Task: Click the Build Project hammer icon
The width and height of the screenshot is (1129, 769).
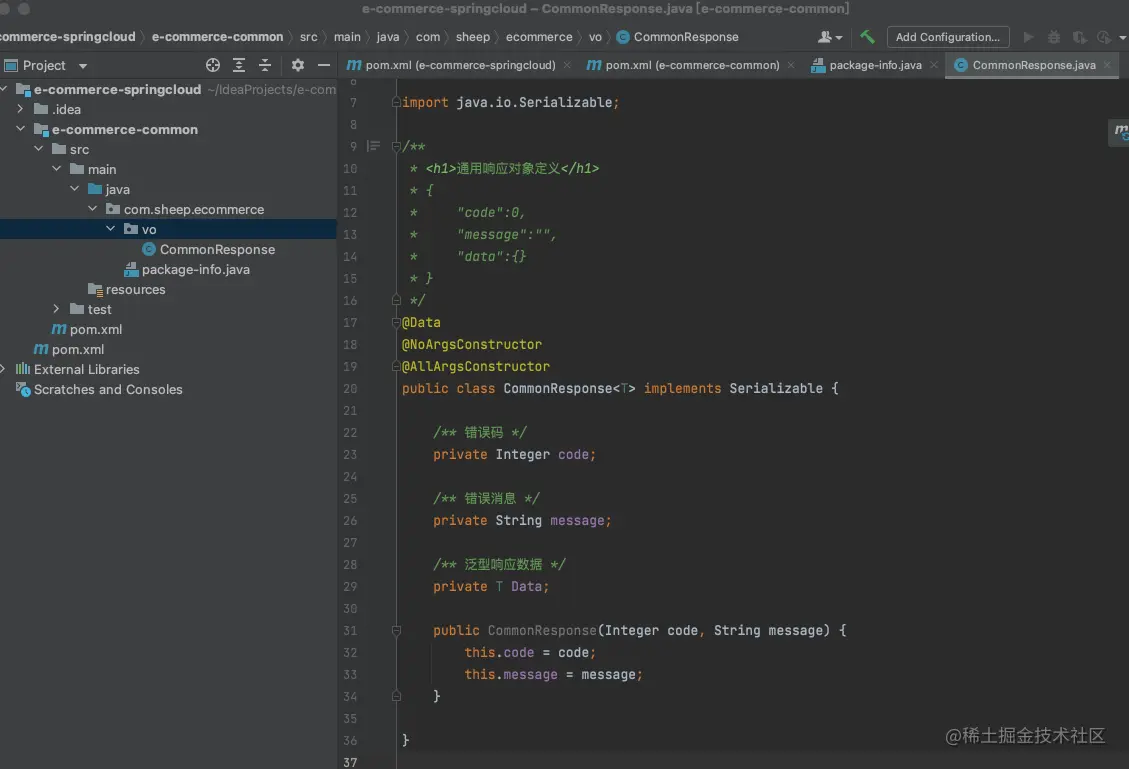Action: (867, 37)
